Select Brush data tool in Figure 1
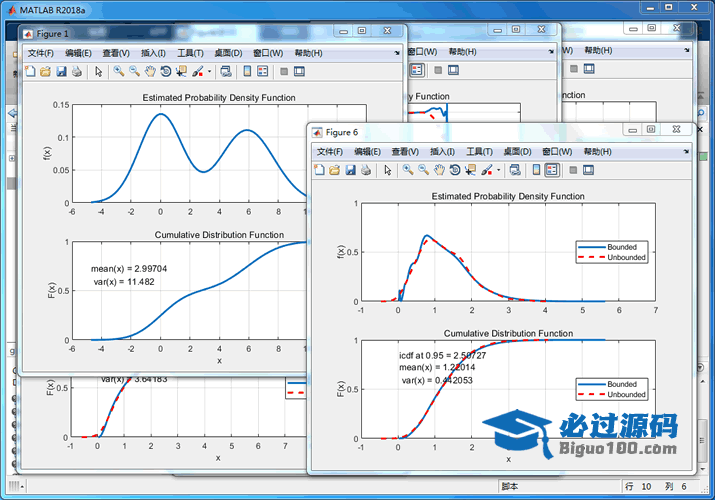The width and height of the screenshot is (715, 500). (197, 72)
